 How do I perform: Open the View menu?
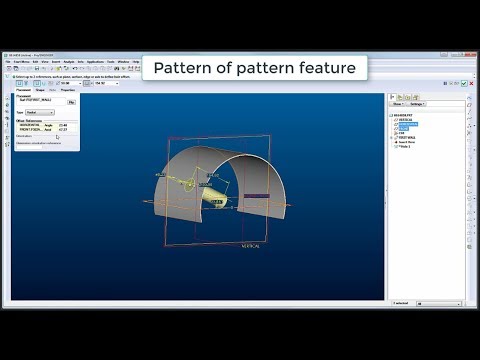pos(45,62)
